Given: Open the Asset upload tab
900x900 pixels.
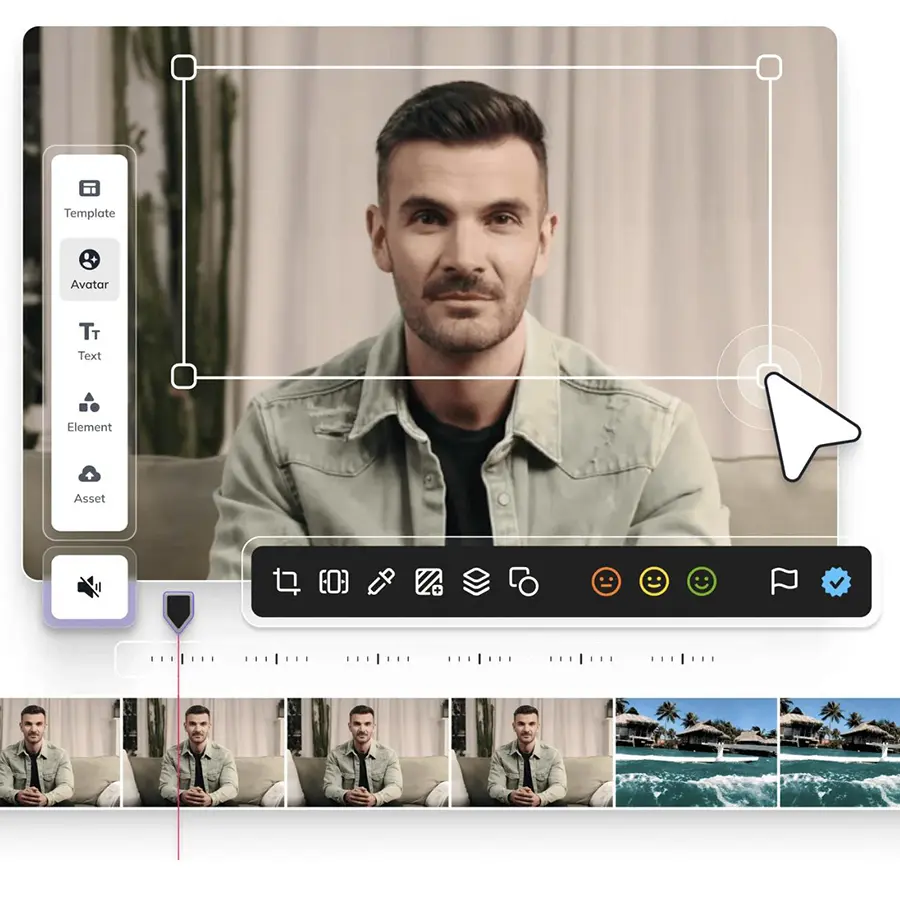Looking at the screenshot, I should [90, 484].
